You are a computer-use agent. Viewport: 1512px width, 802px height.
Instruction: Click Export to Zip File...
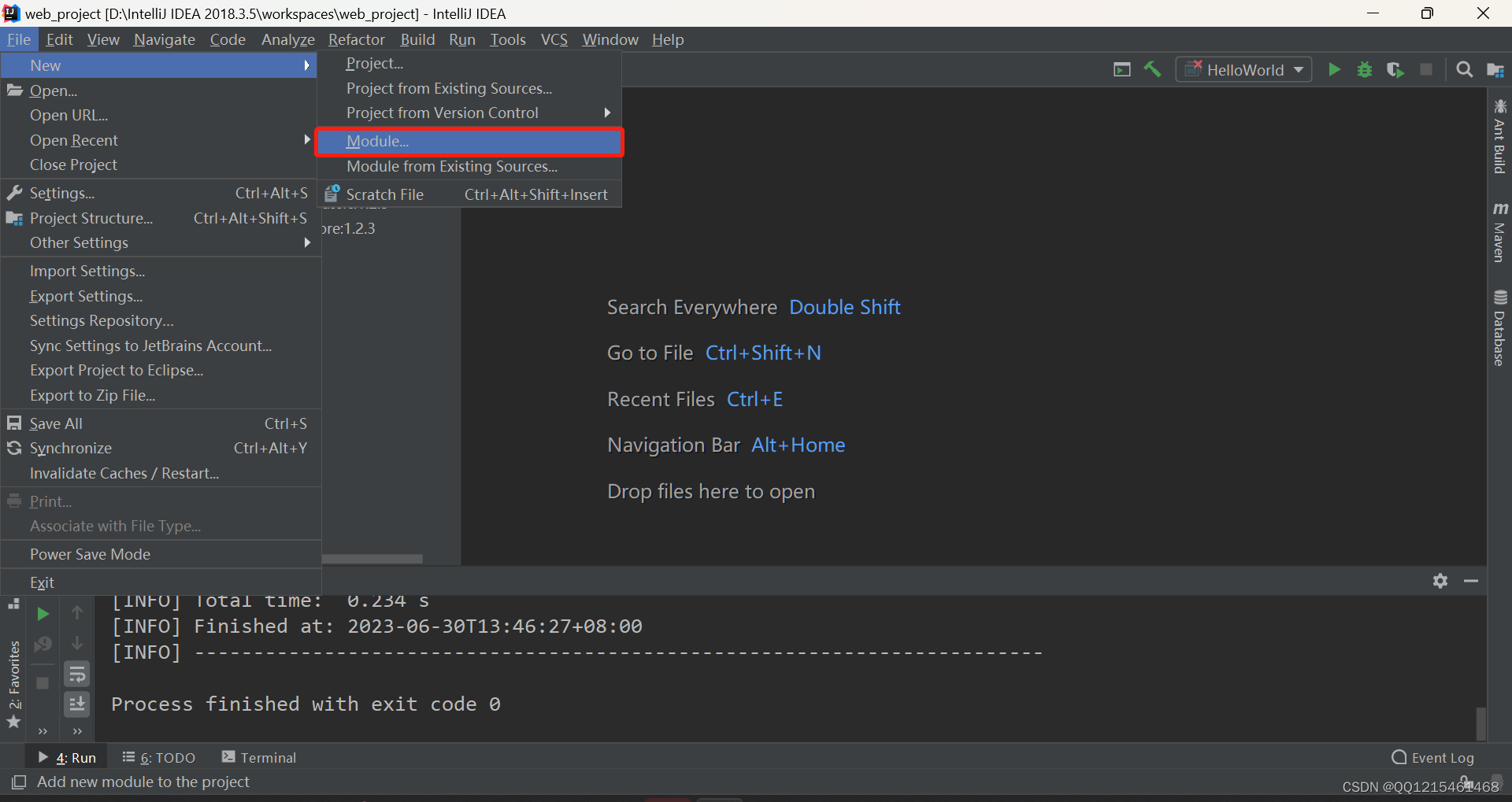161,395
